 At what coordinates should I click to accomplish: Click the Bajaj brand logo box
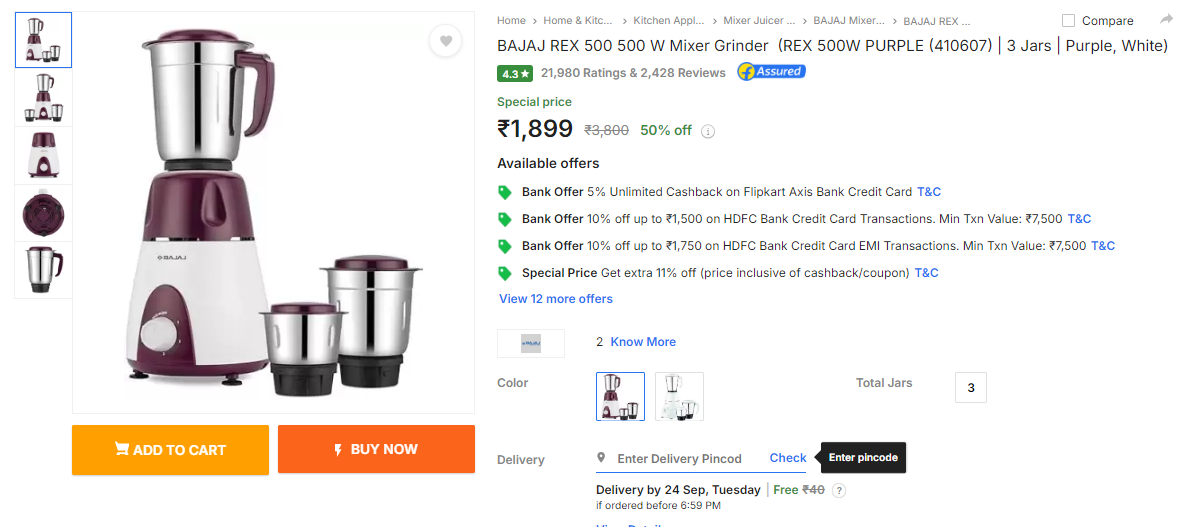(x=530, y=343)
